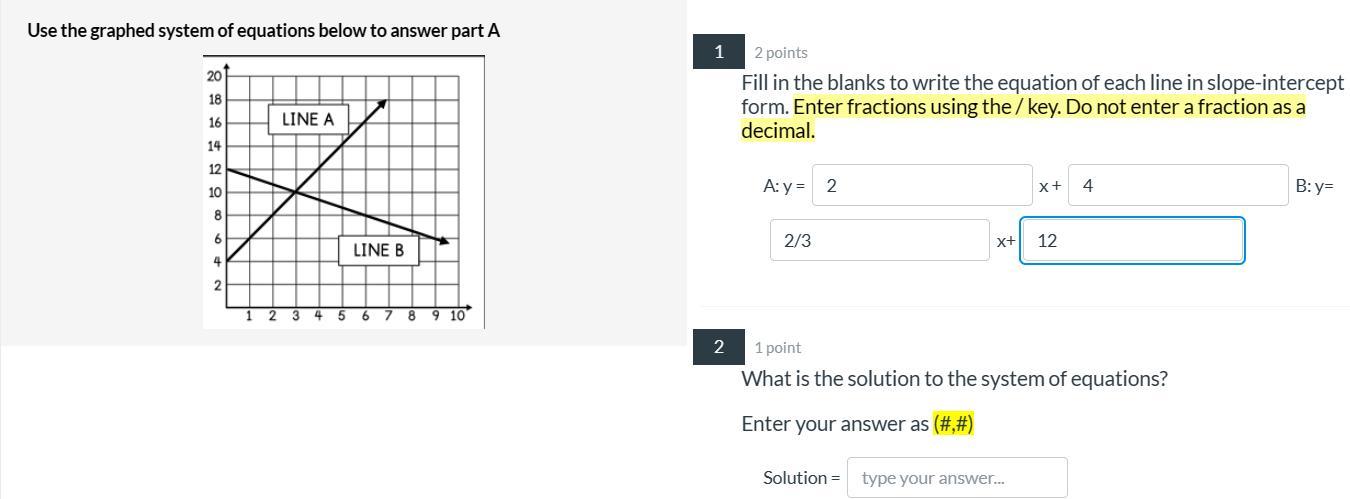Click the "B: y=" equation label
Screen dimensions: 1350x499
click(x=1314, y=185)
